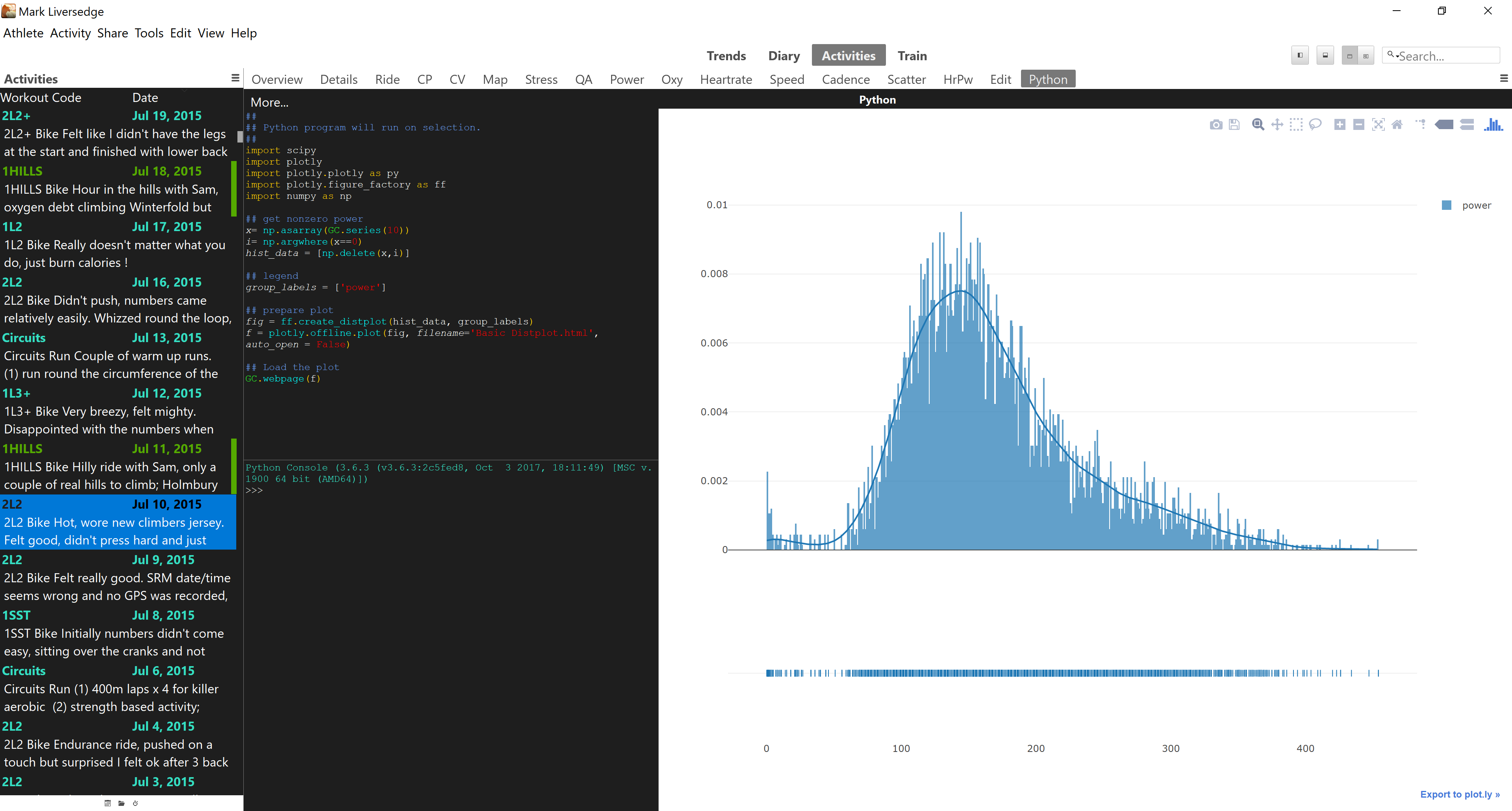Click the calendar icon below activity list

107,804
